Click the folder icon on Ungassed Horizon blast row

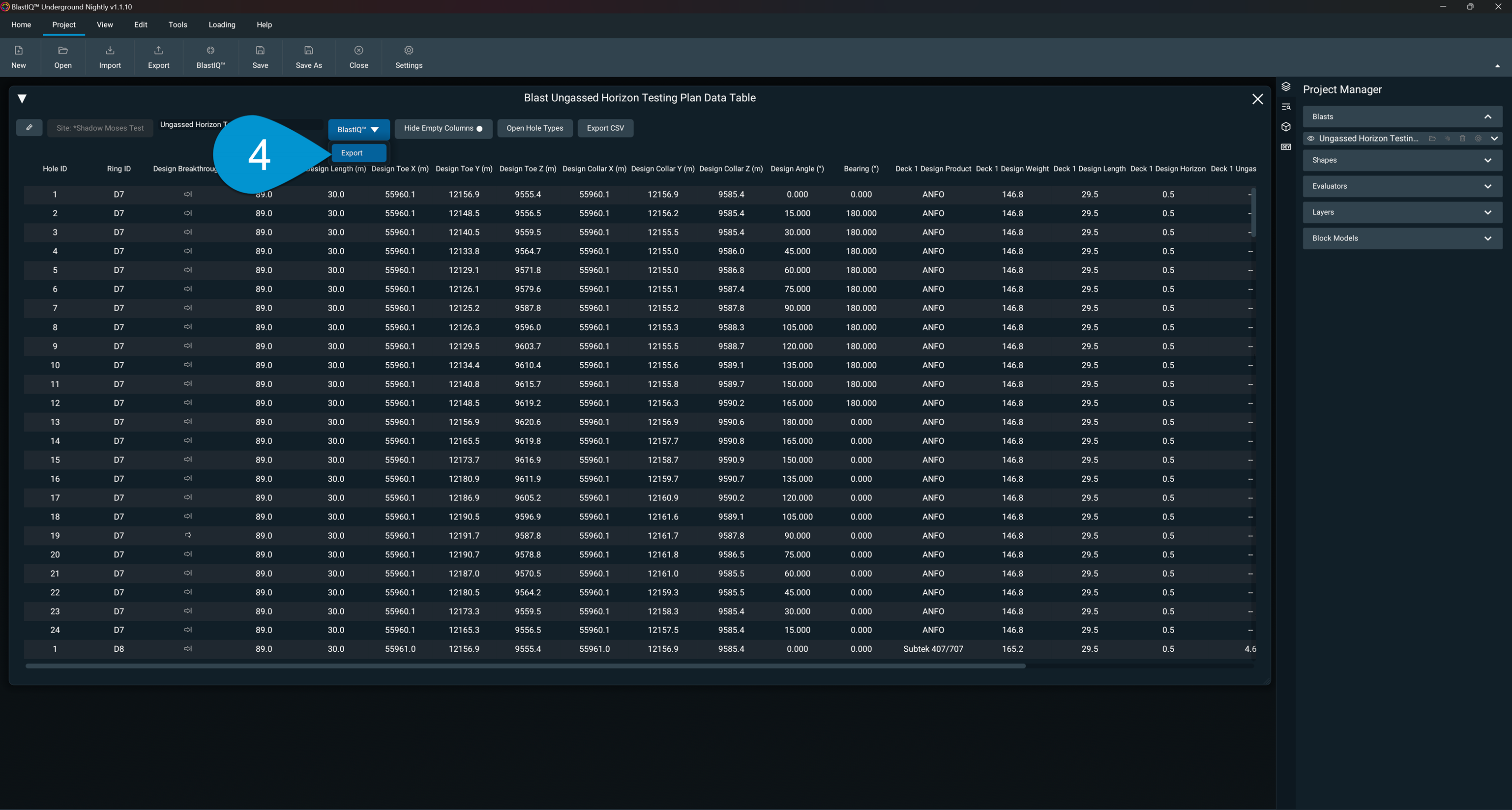[x=1432, y=139]
